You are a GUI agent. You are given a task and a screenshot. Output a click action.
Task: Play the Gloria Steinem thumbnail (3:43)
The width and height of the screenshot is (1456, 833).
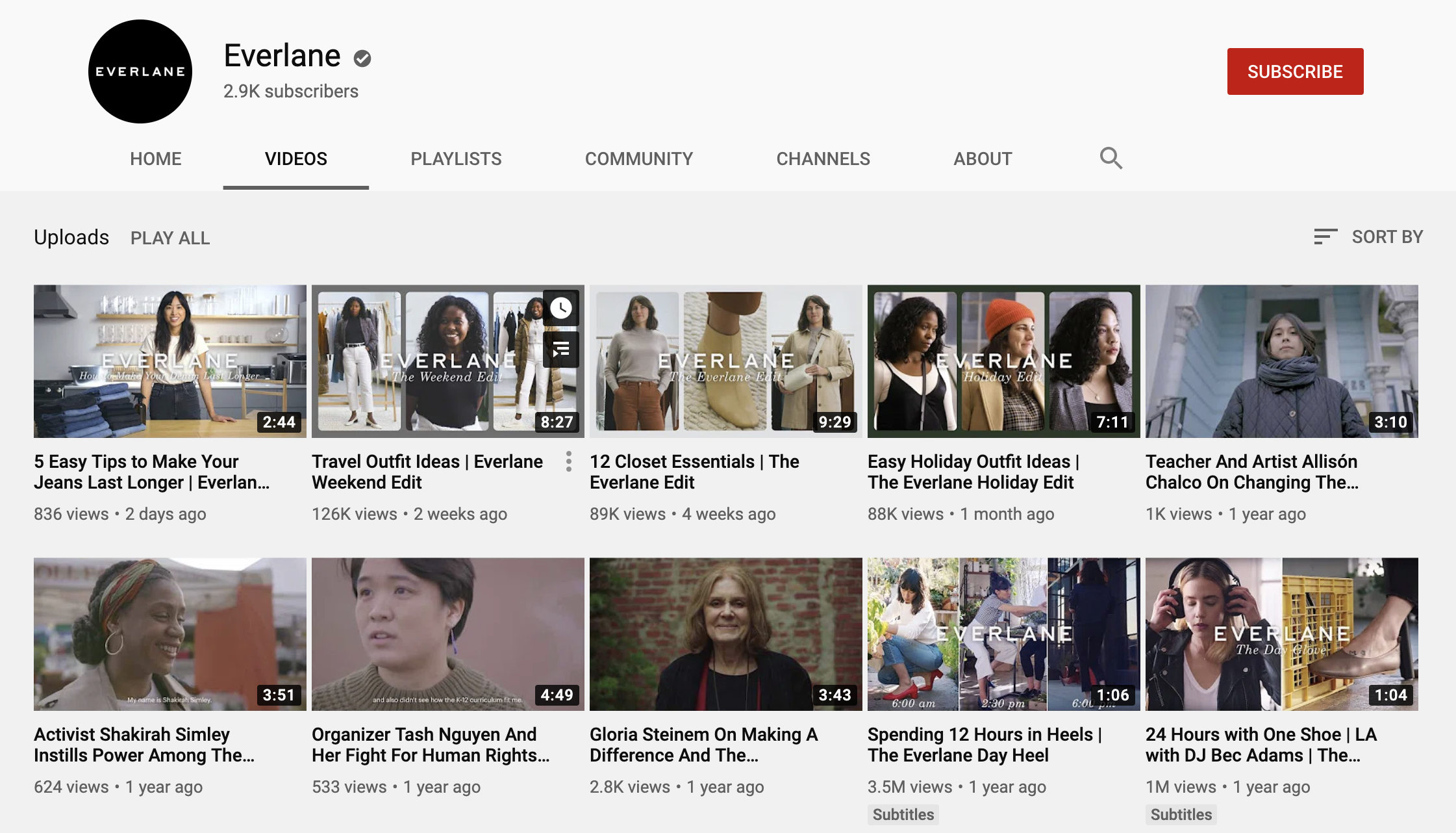coord(726,634)
